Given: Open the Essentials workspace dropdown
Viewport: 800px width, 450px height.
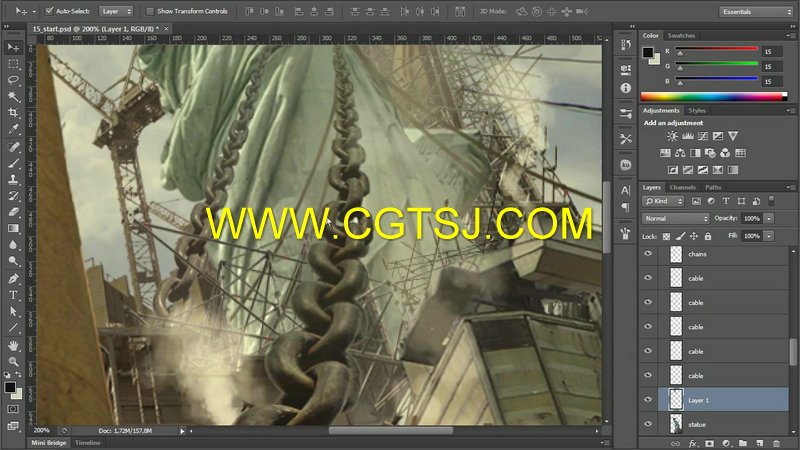Looking at the screenshot, I should pyautogui.click(x=756, y=11).
